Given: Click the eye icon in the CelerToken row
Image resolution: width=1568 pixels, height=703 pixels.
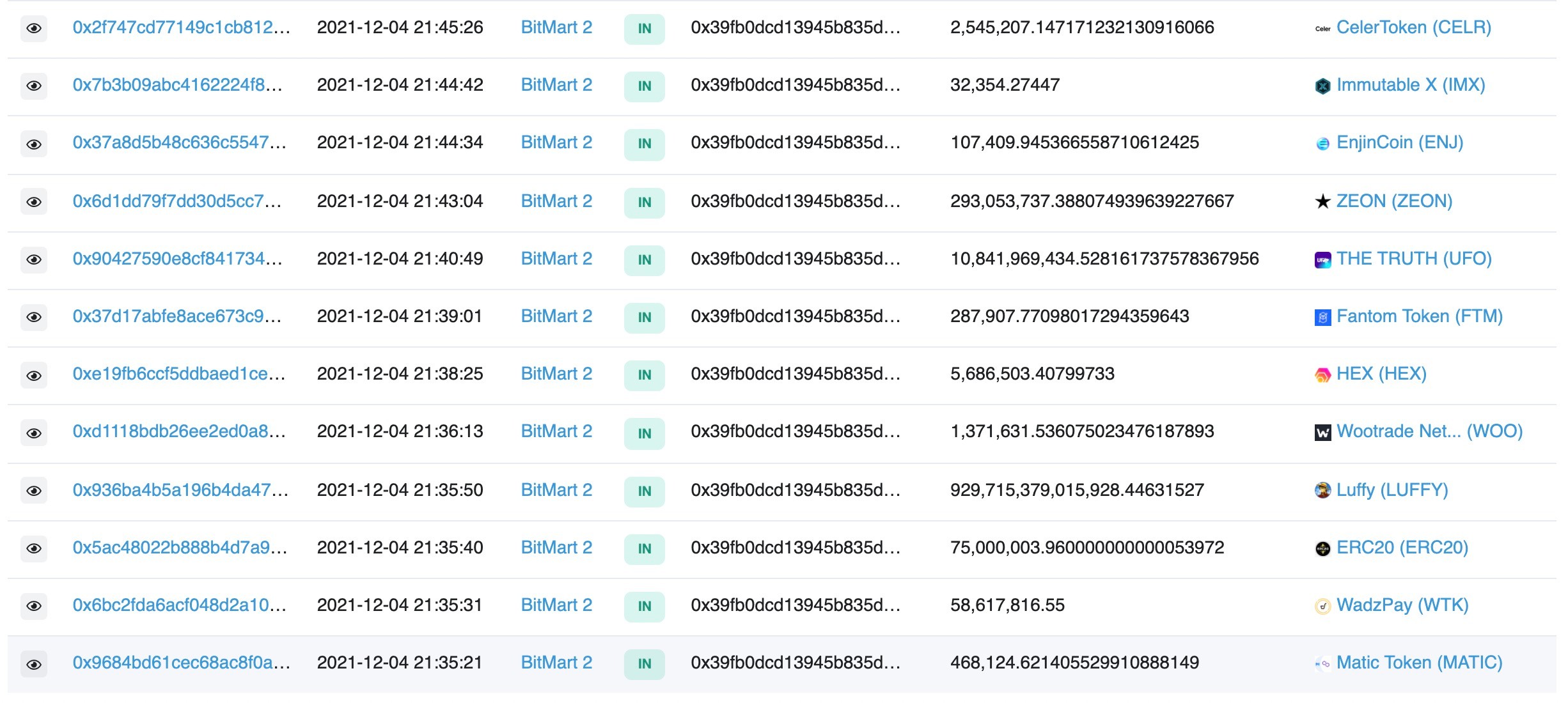Looking at the screenshot, I should [x=34, y=28].
